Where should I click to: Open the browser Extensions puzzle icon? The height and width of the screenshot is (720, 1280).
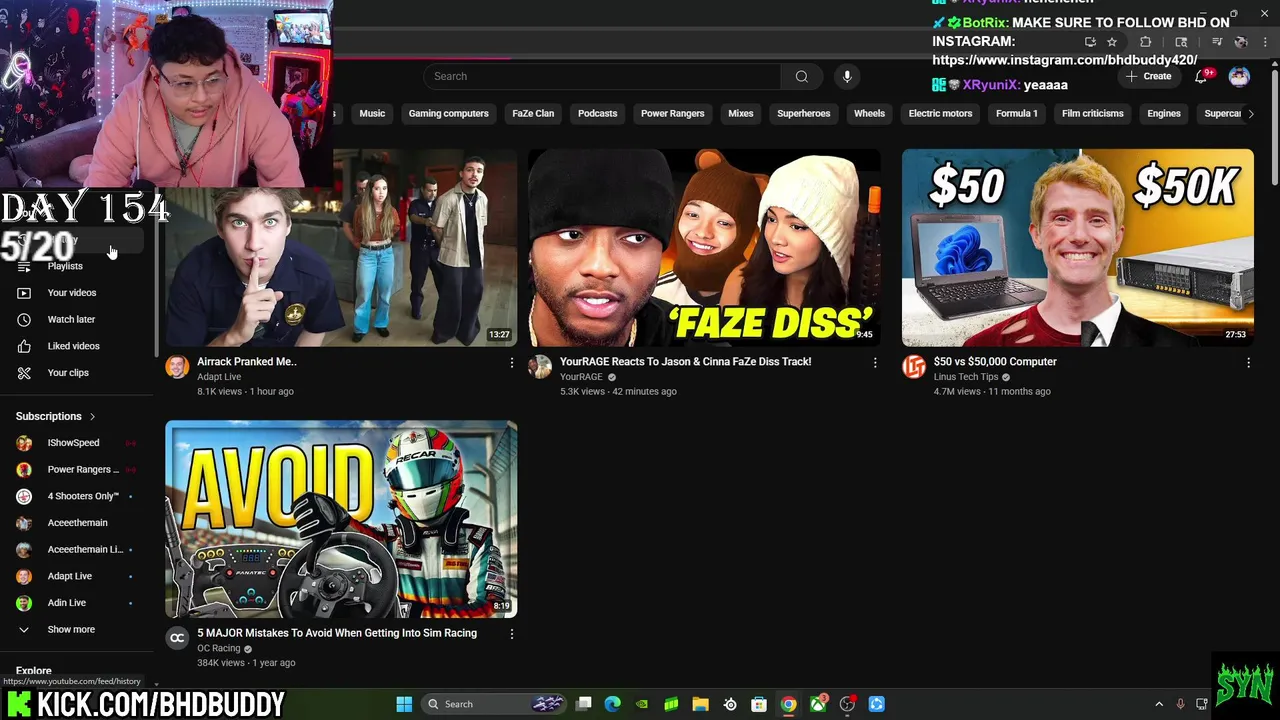click(1146, 42)
